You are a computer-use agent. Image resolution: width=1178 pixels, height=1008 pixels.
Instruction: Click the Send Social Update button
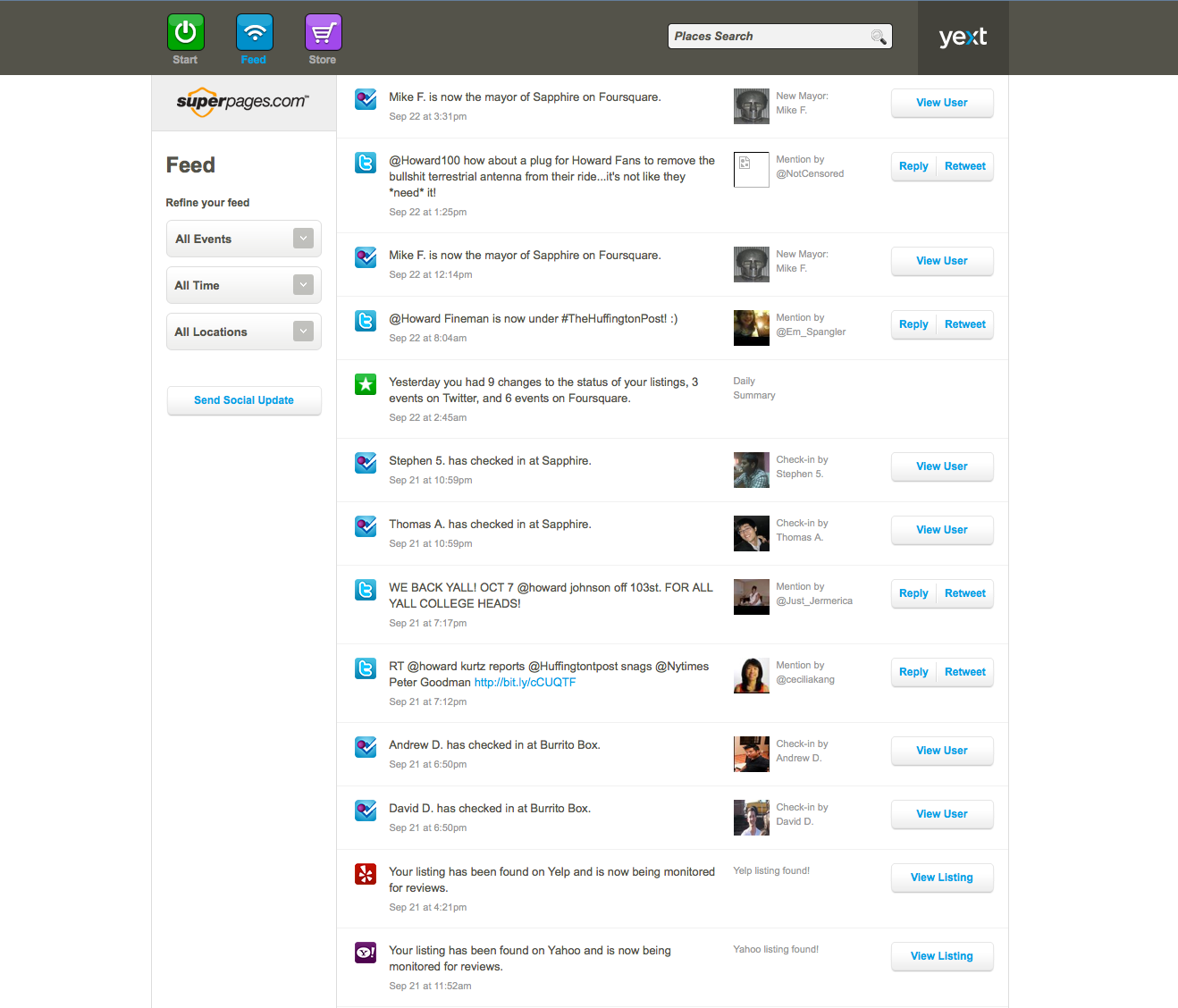pyautogui.click(x=244, y=400)
